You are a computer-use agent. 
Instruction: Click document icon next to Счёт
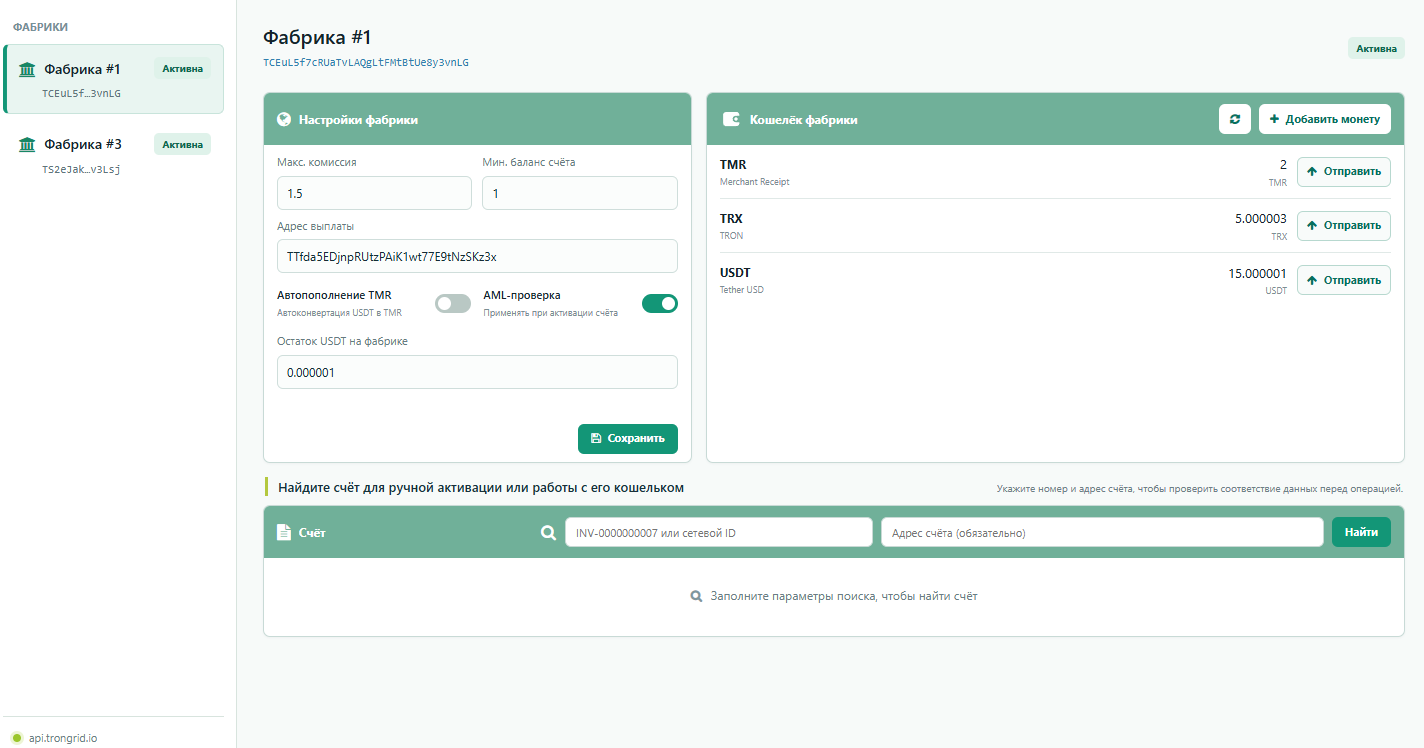coord(284,532)
